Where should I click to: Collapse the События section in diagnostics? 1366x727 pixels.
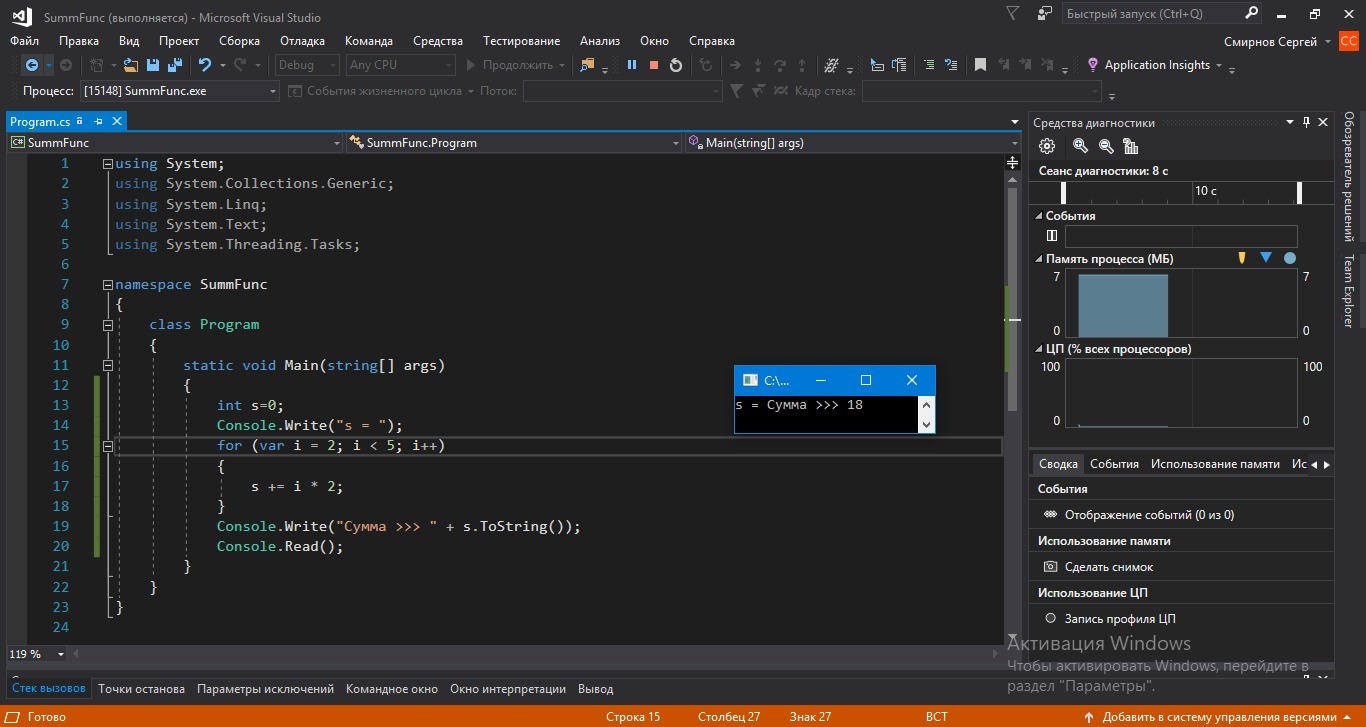coord(1038,216)
